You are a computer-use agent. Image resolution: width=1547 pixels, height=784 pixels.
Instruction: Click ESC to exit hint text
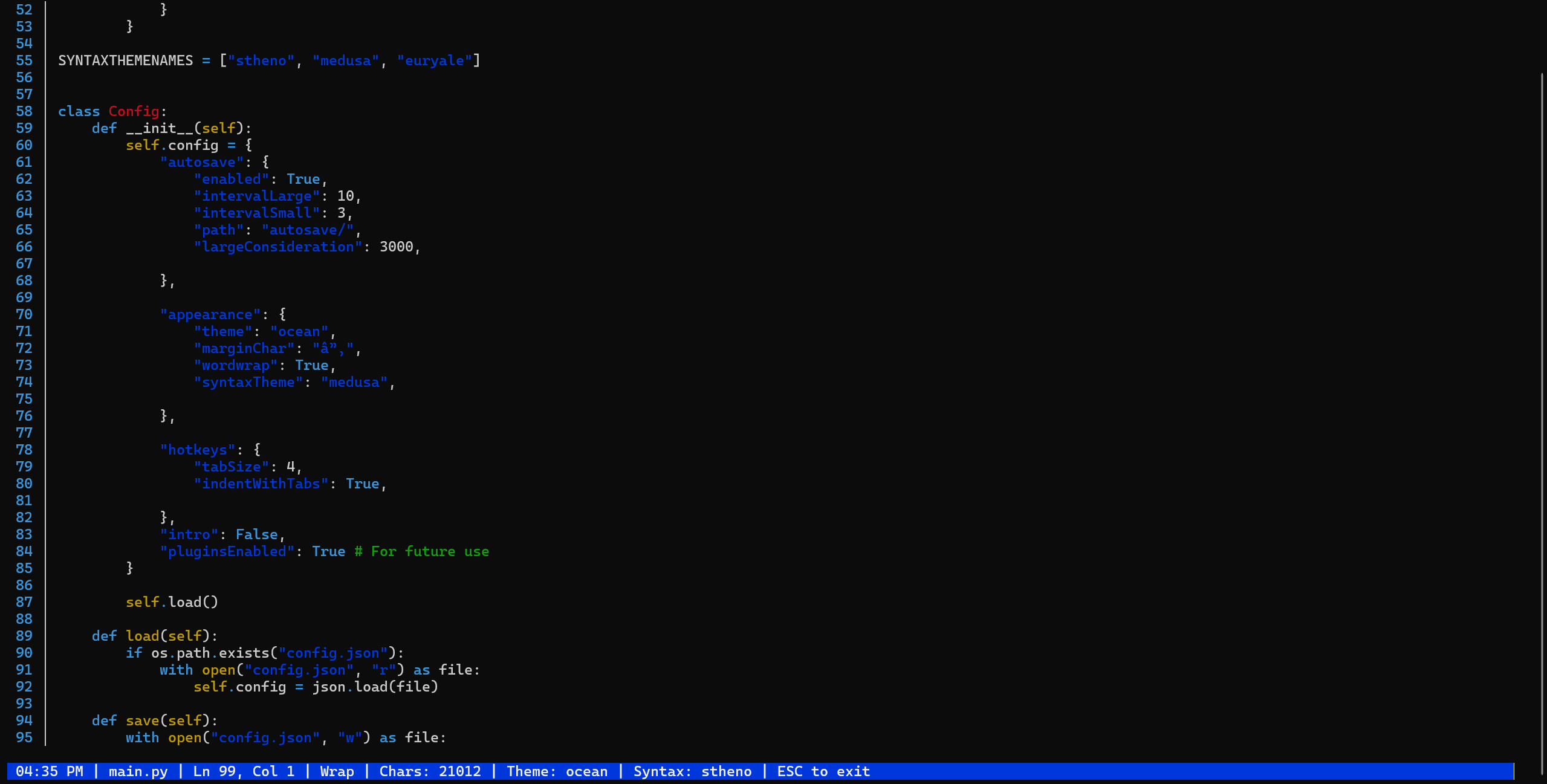pos(823,771)
